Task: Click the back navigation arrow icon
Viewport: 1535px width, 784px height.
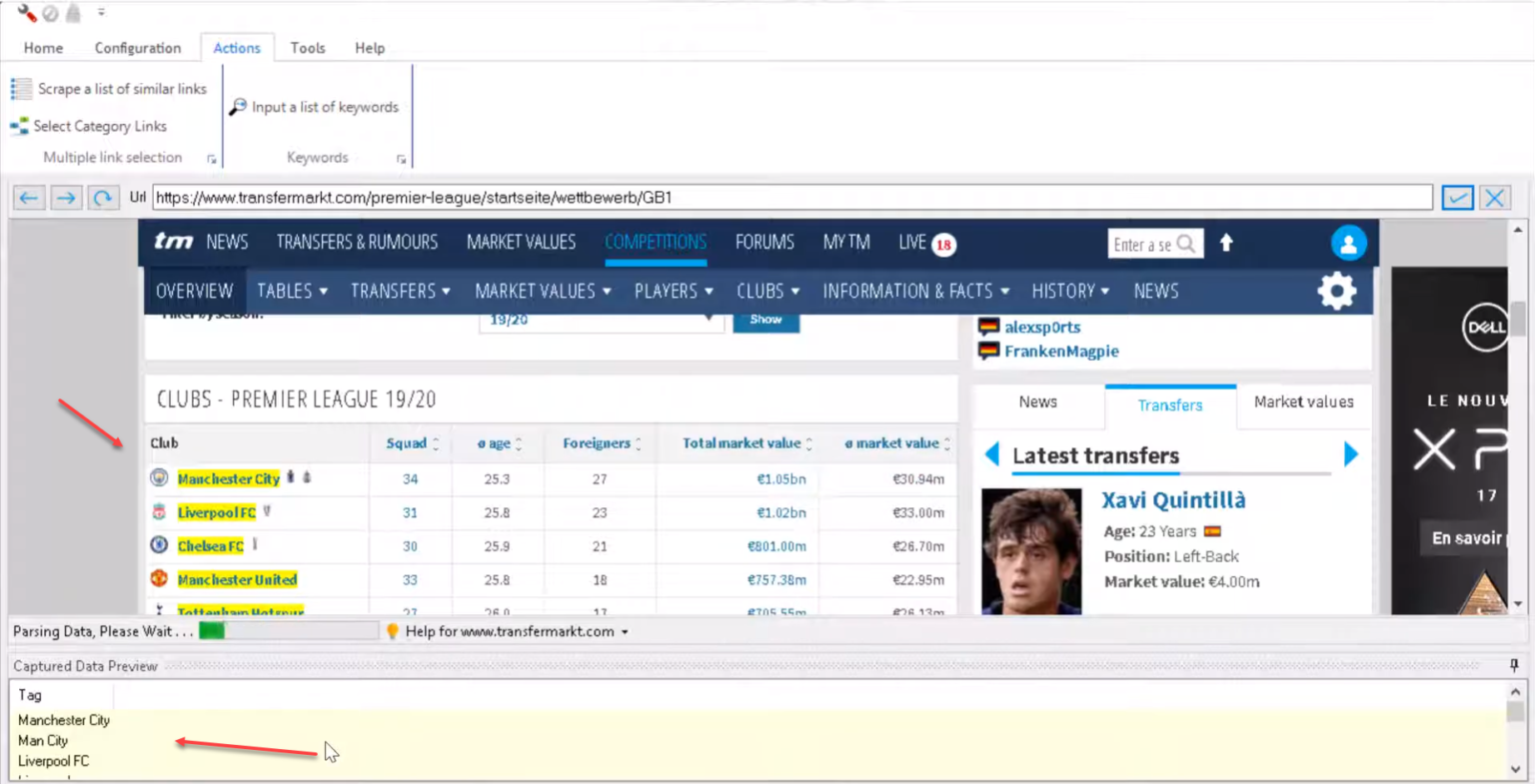Action: coord(29,197)
